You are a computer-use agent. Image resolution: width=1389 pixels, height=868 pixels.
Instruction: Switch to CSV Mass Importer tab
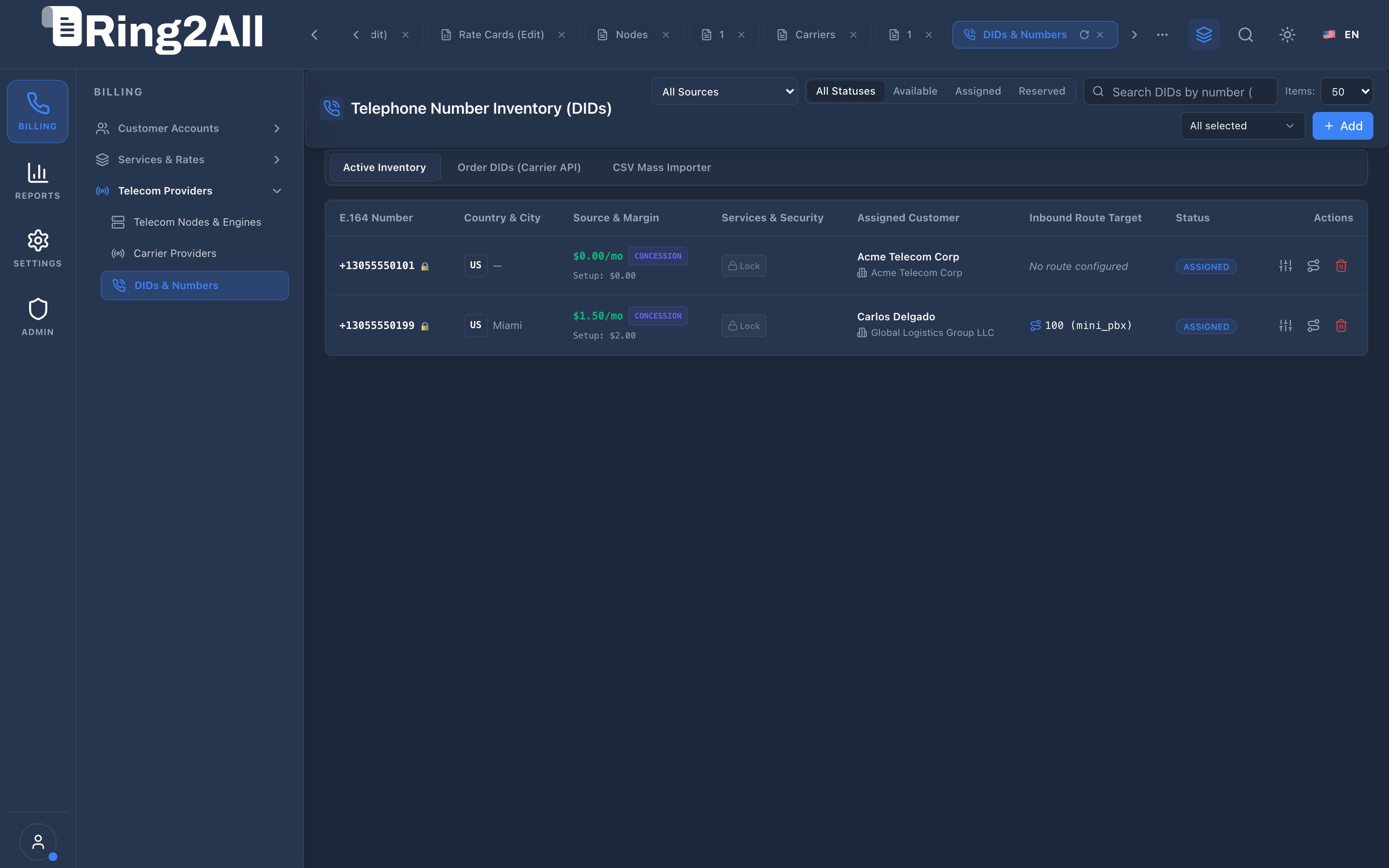pyautogui.click(x=662, y=167)
